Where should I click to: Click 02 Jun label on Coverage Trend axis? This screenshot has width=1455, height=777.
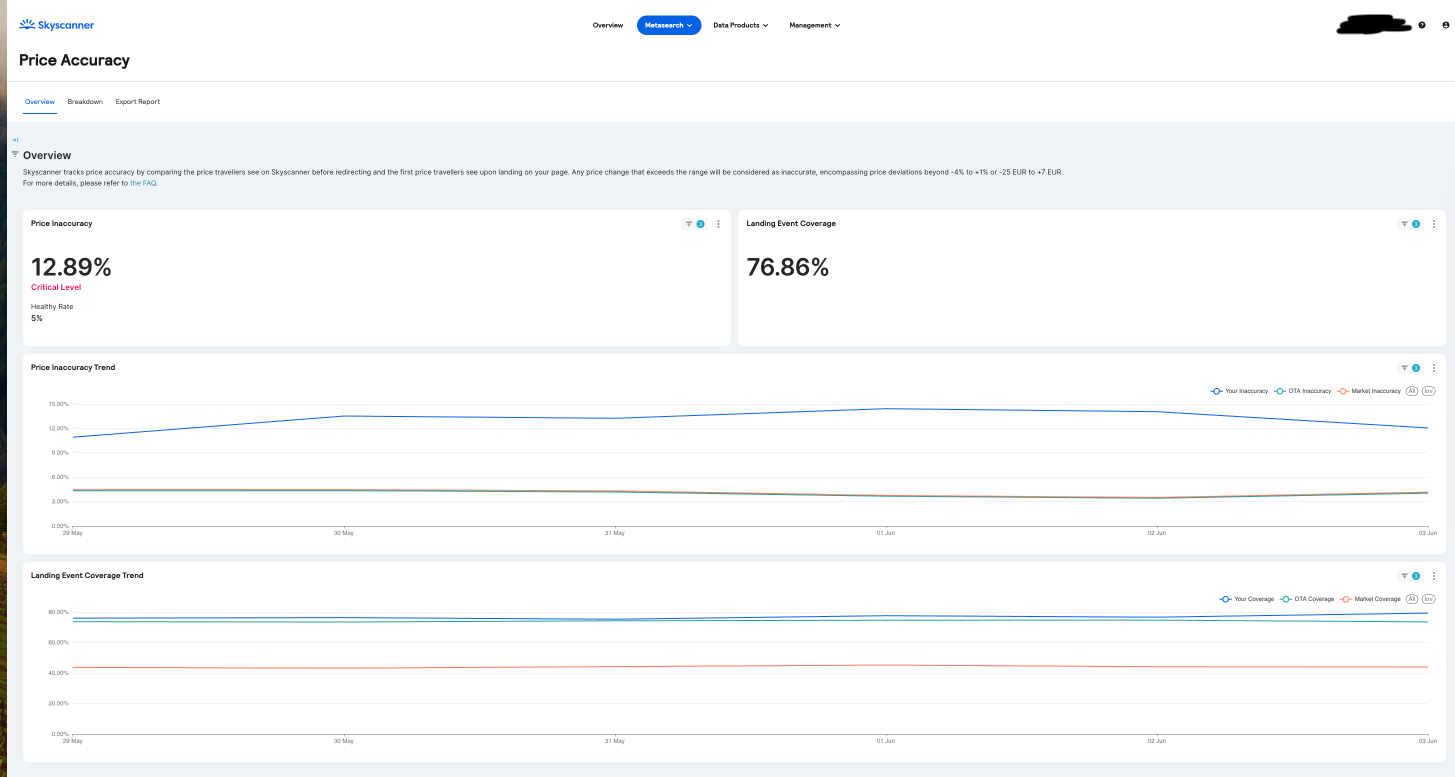click(x=1157, y=741)
